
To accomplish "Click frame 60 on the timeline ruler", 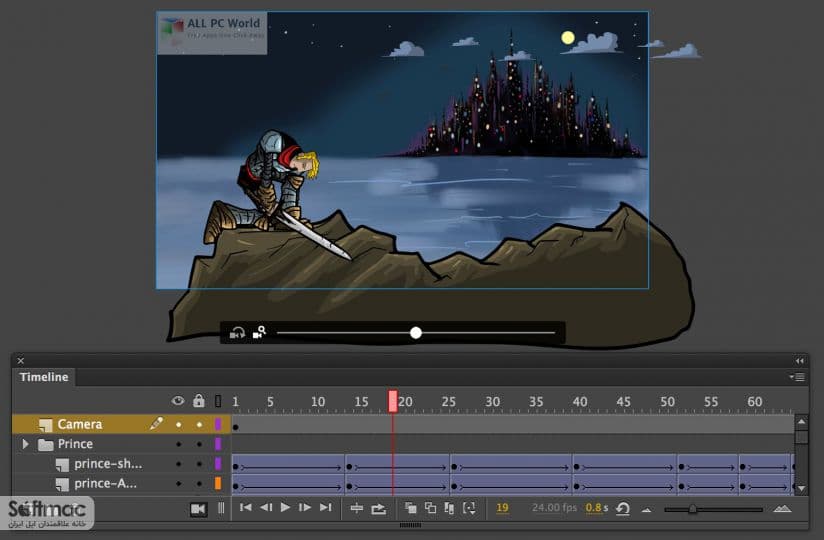I will tap(755, 401).
